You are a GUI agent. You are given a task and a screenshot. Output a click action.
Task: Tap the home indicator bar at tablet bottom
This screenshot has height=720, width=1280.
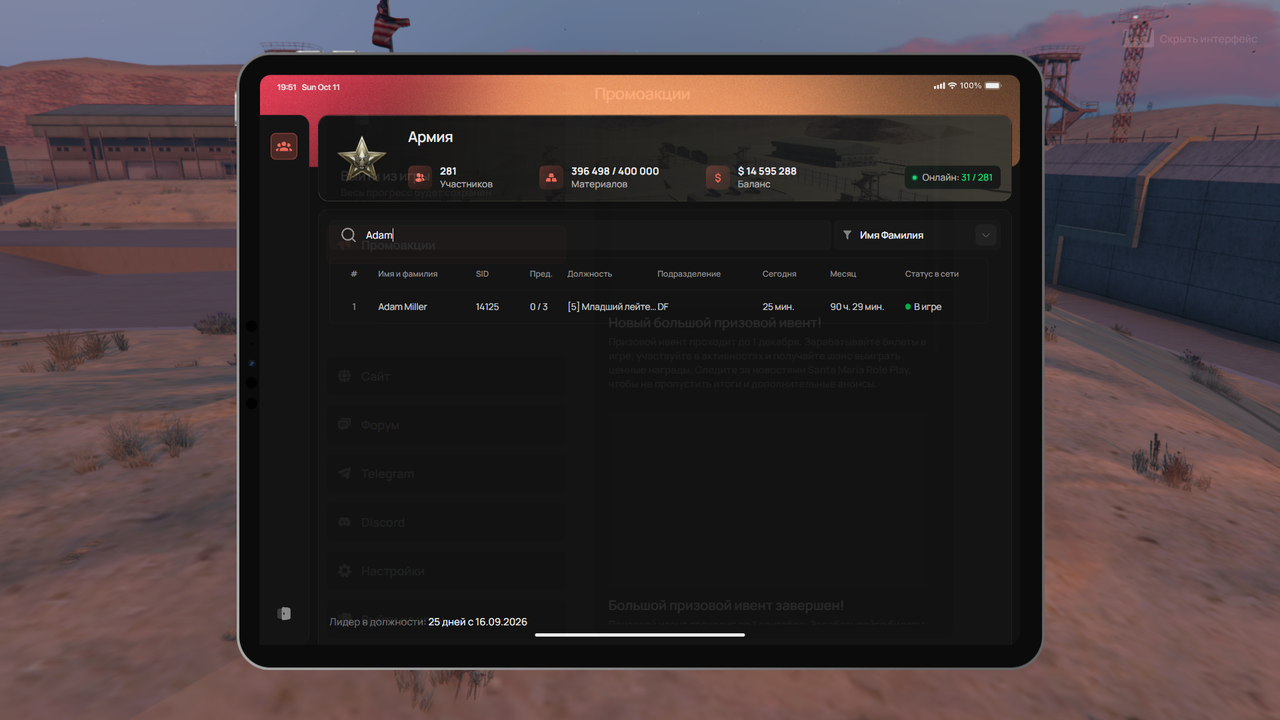coord(640,634)
